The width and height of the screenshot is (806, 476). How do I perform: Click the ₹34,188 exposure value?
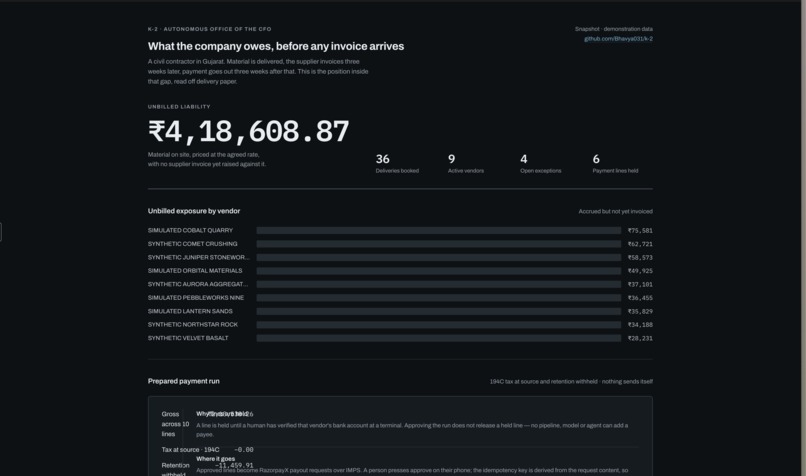(640, 325)
